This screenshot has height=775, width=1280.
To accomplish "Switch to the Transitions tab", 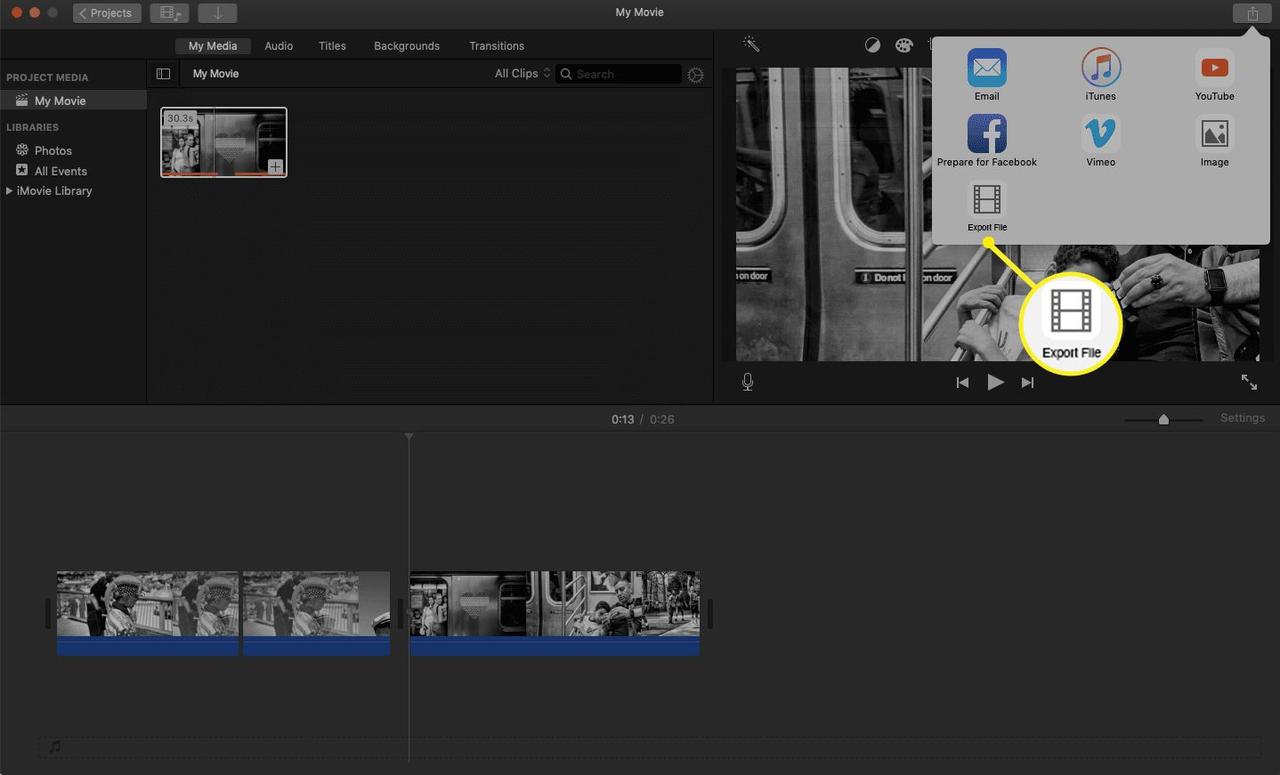I will [496, 45].
